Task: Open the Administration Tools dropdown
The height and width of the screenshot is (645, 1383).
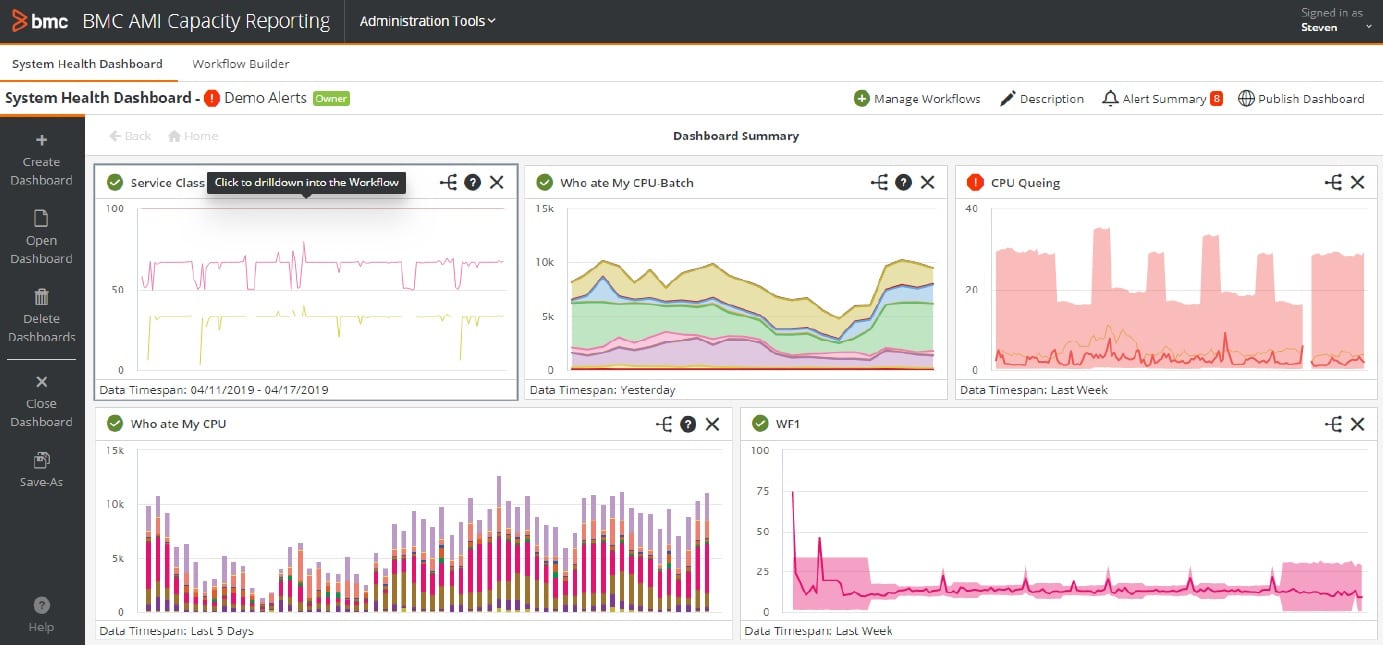Action: [427, 21]
